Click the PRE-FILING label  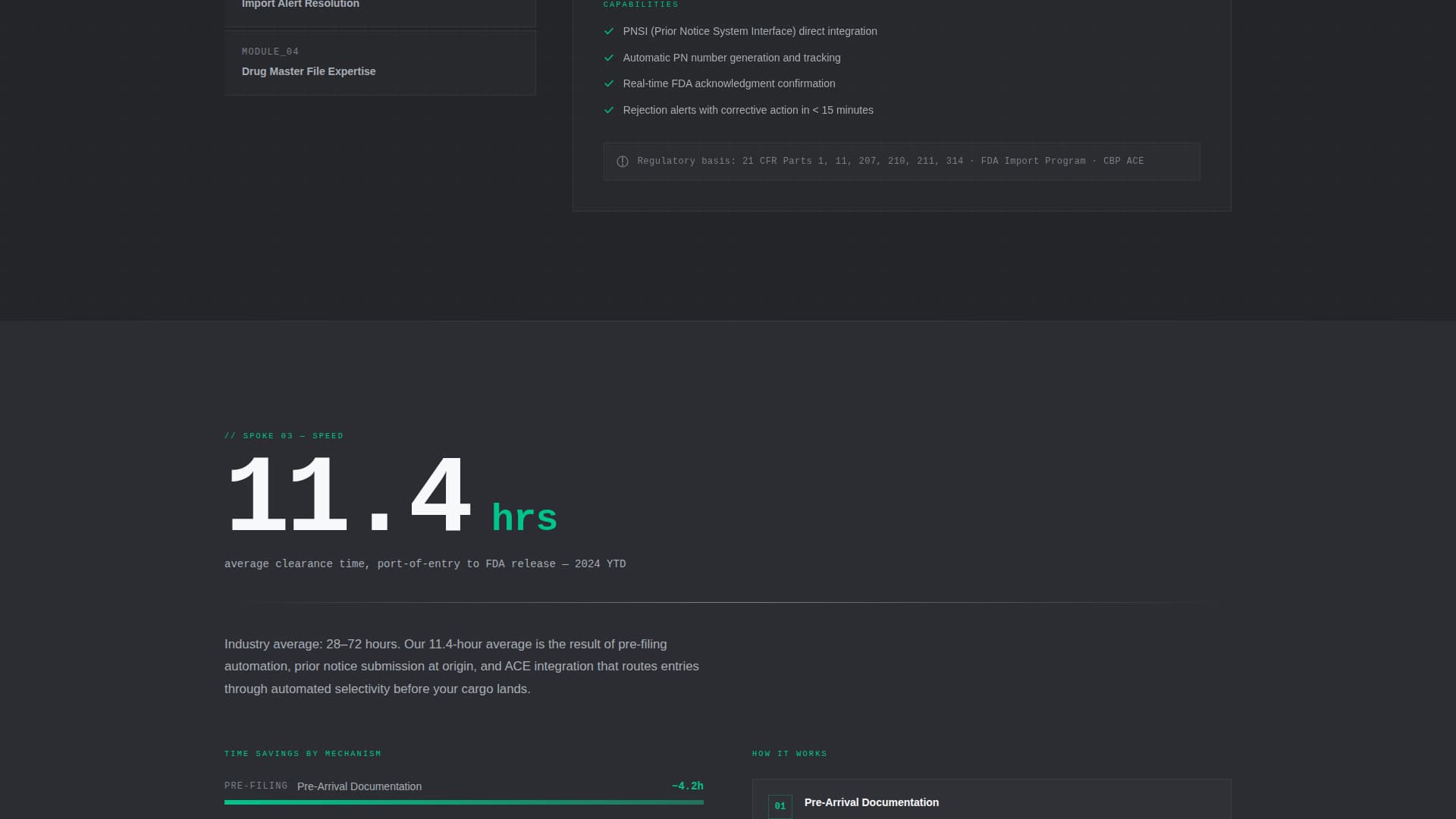coord(256,786)
